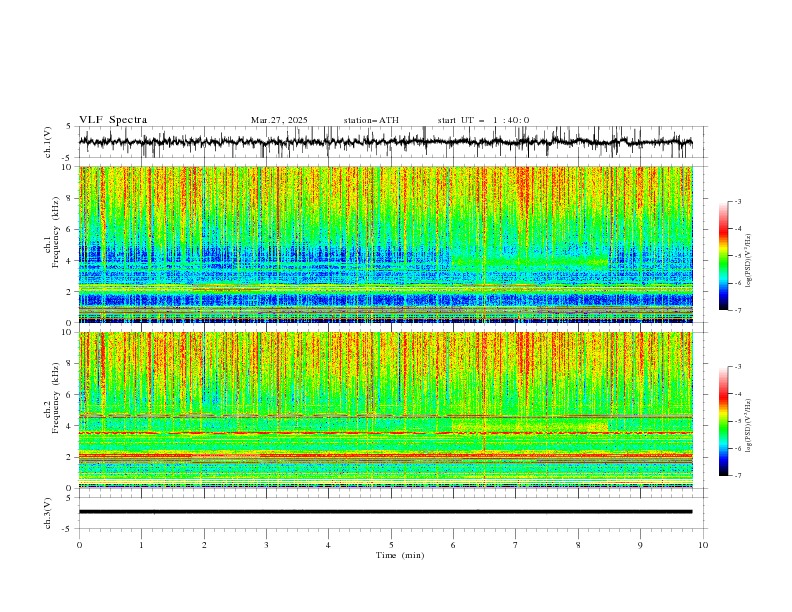Viewport: 792px width, 612px height.
Task: Click the 'ch.3(V)' waveform axis label
Action: point(48,513)
